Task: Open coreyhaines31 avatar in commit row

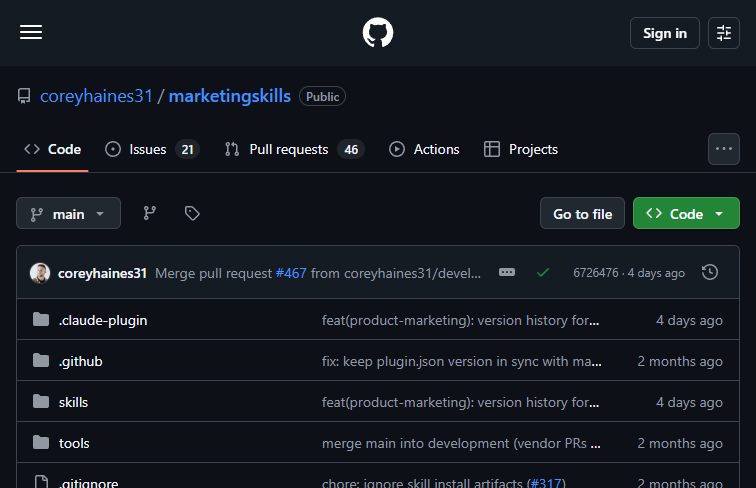Action: tap(40, 273)
